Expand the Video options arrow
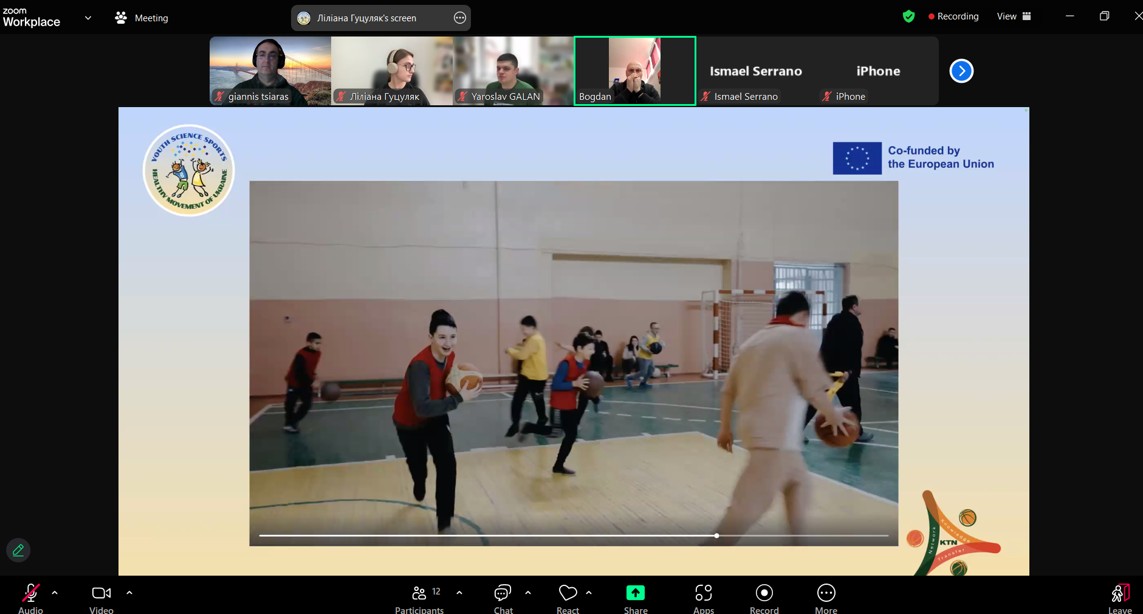Viewport: 1143px width, 614px height. pos(129,593)
